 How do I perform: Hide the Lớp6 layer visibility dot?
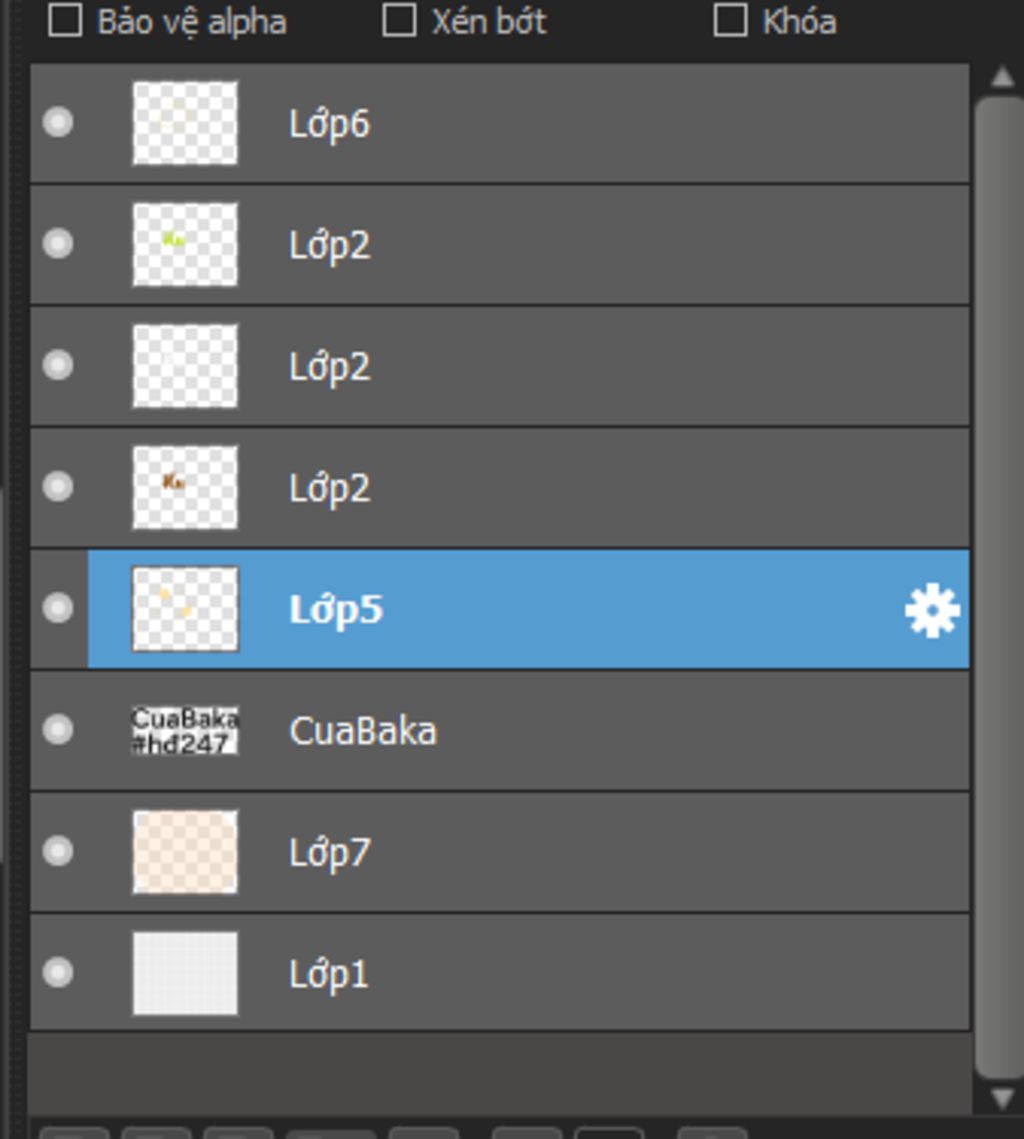tap(57, 122)
